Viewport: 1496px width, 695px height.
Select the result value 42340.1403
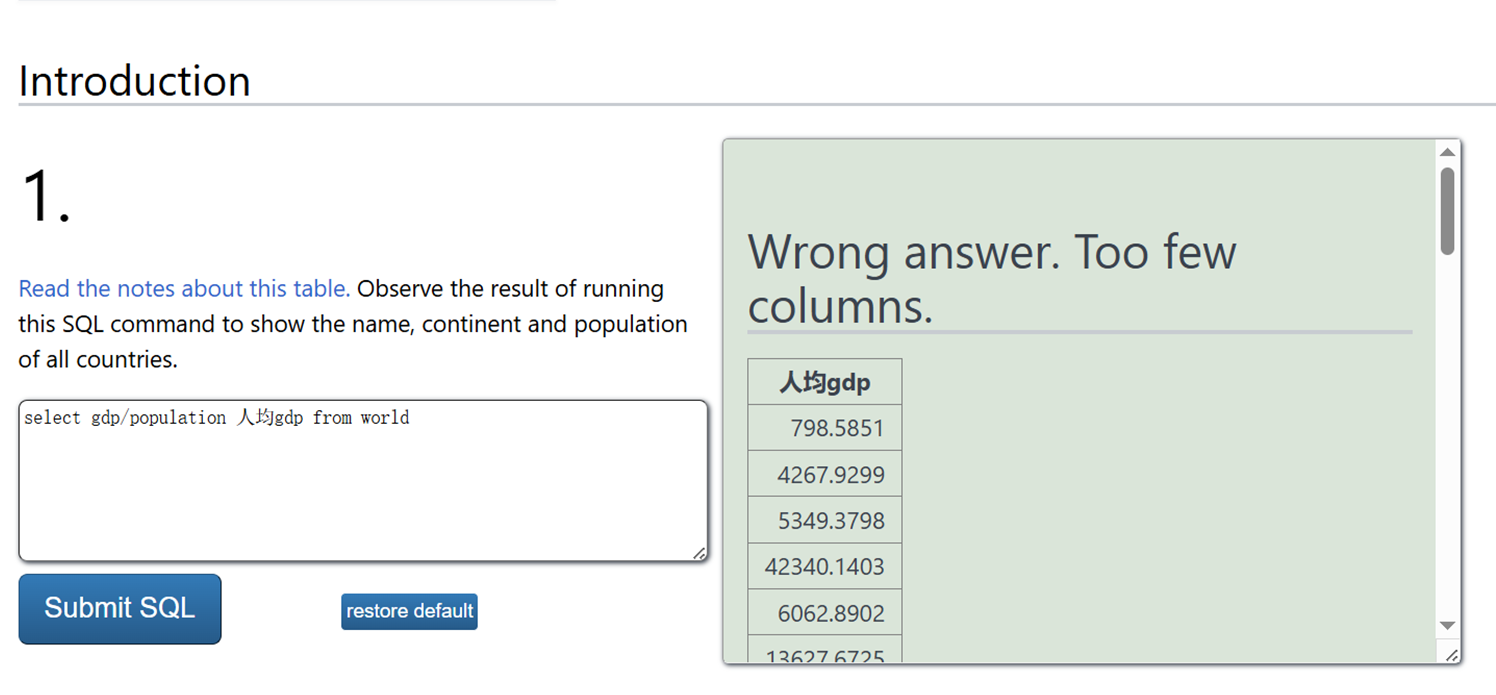coord(824,565)
